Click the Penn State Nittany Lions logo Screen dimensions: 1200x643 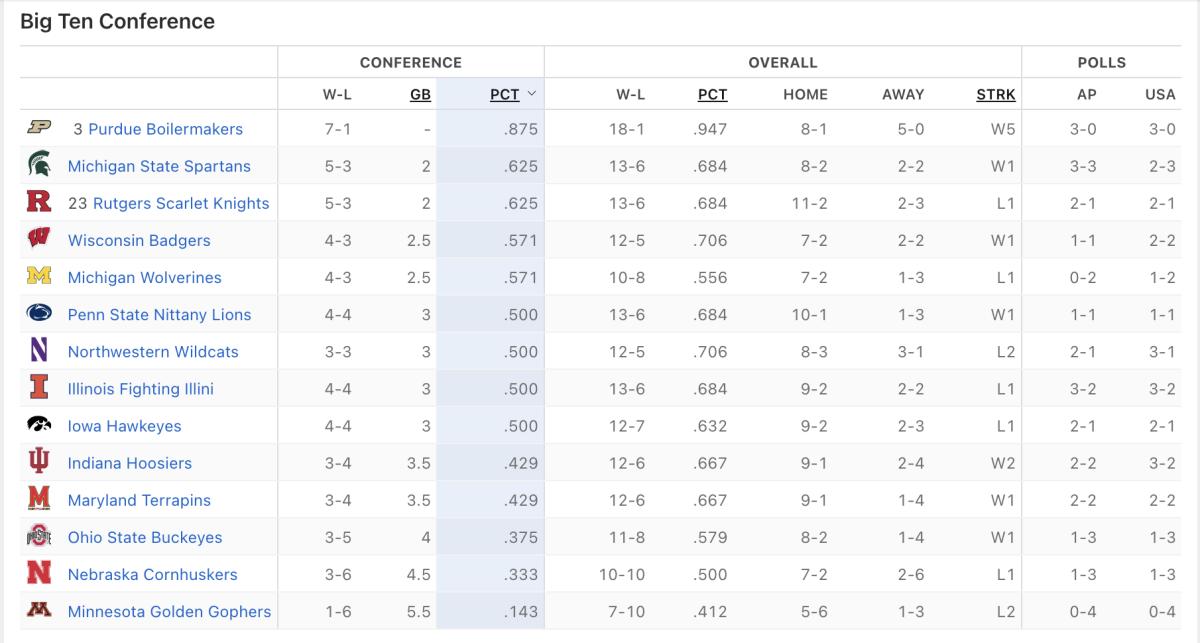[39, 313]
